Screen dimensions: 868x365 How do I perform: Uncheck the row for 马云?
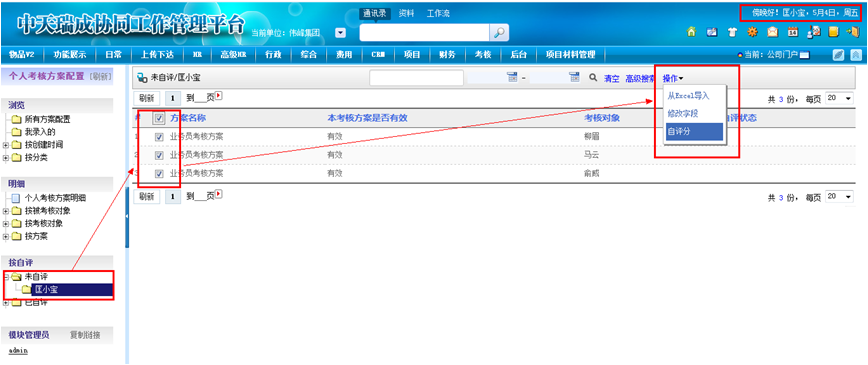[159, 155]
